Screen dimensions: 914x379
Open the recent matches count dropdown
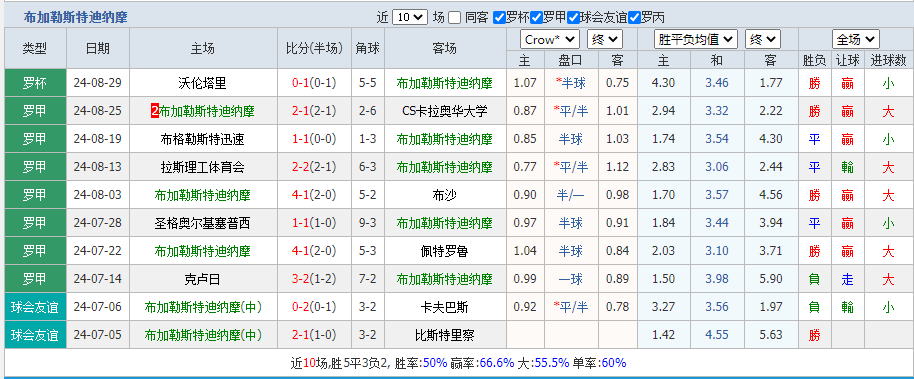click(x=410, y=17)
